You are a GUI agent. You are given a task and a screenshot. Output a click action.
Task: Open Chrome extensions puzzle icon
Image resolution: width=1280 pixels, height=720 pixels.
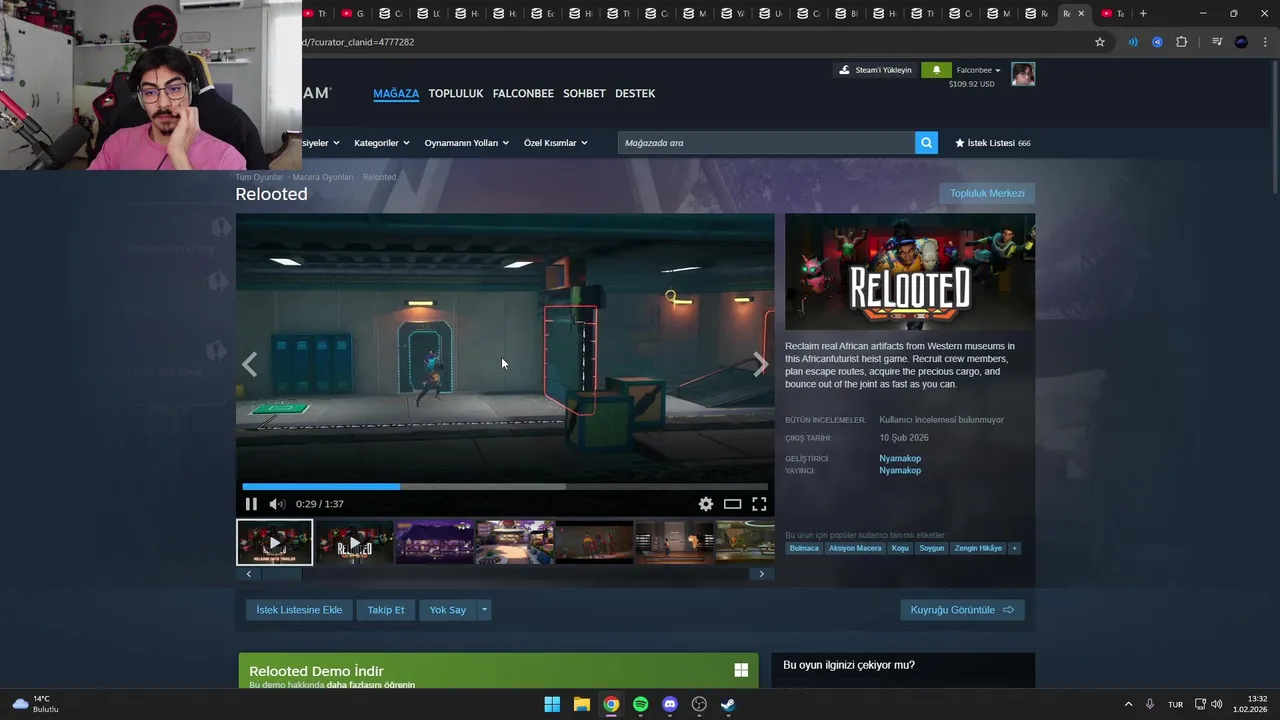tap(1182, 42)
